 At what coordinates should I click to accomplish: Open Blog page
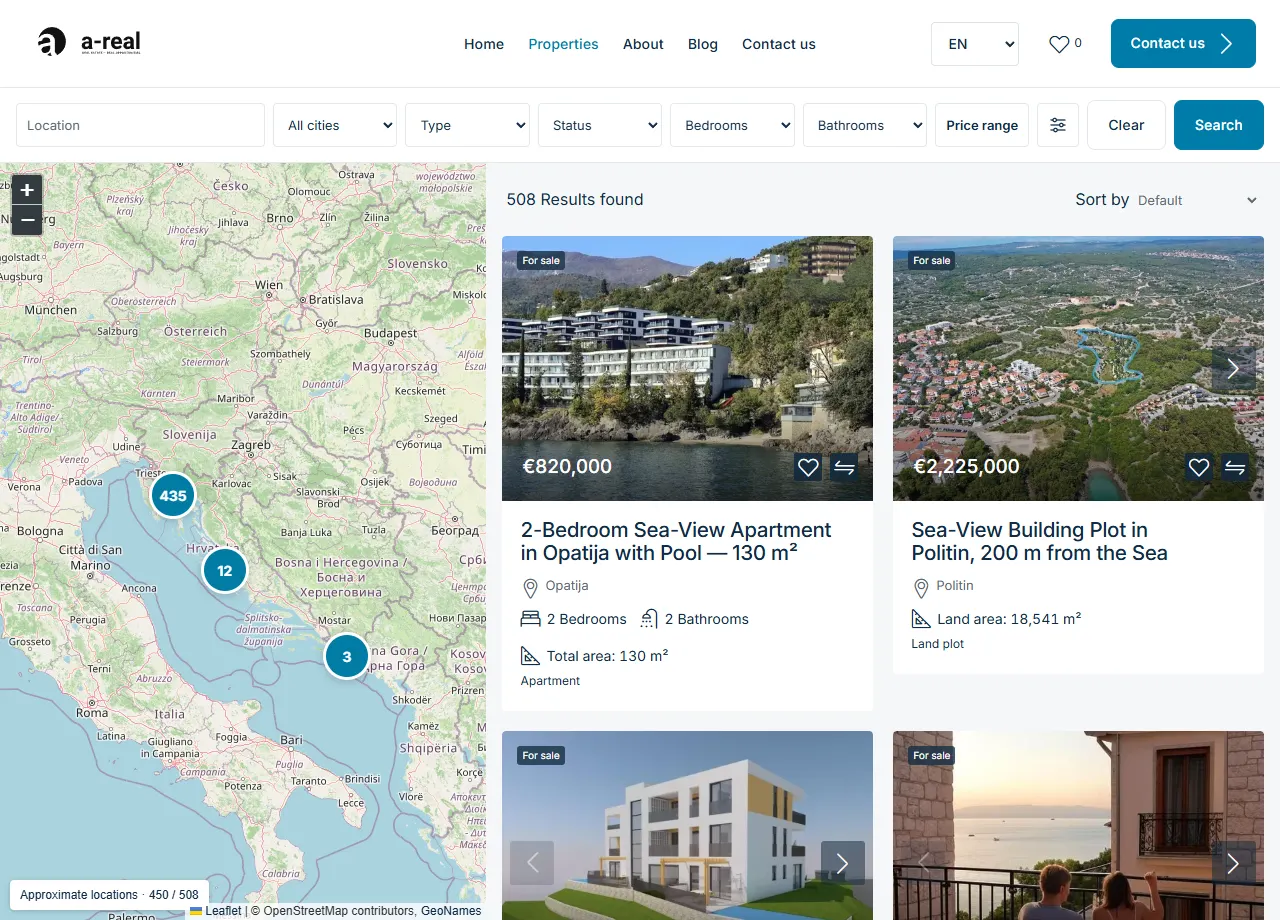pyautogui.click(x=703, y=44)
